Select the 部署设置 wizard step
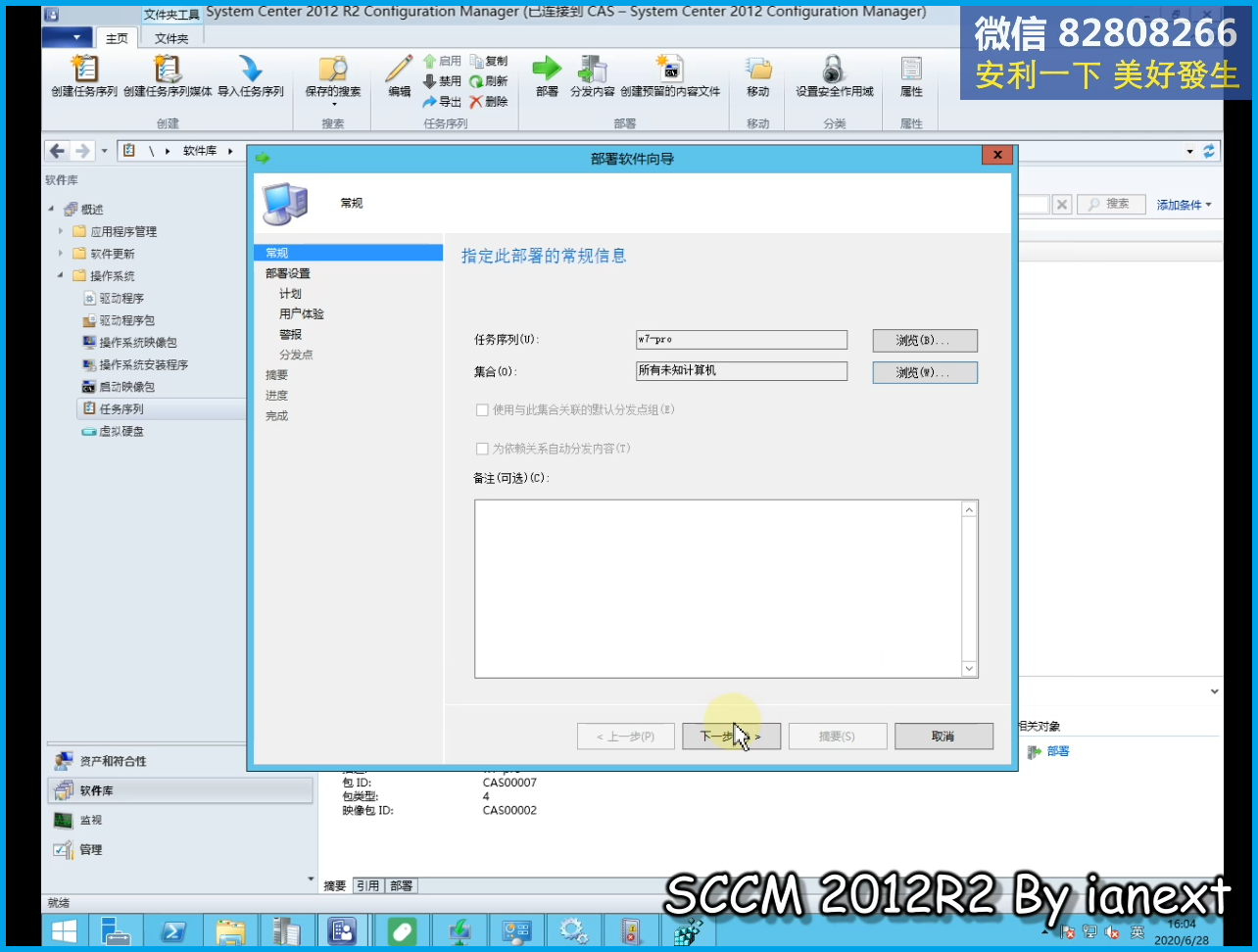 (288, 273)
